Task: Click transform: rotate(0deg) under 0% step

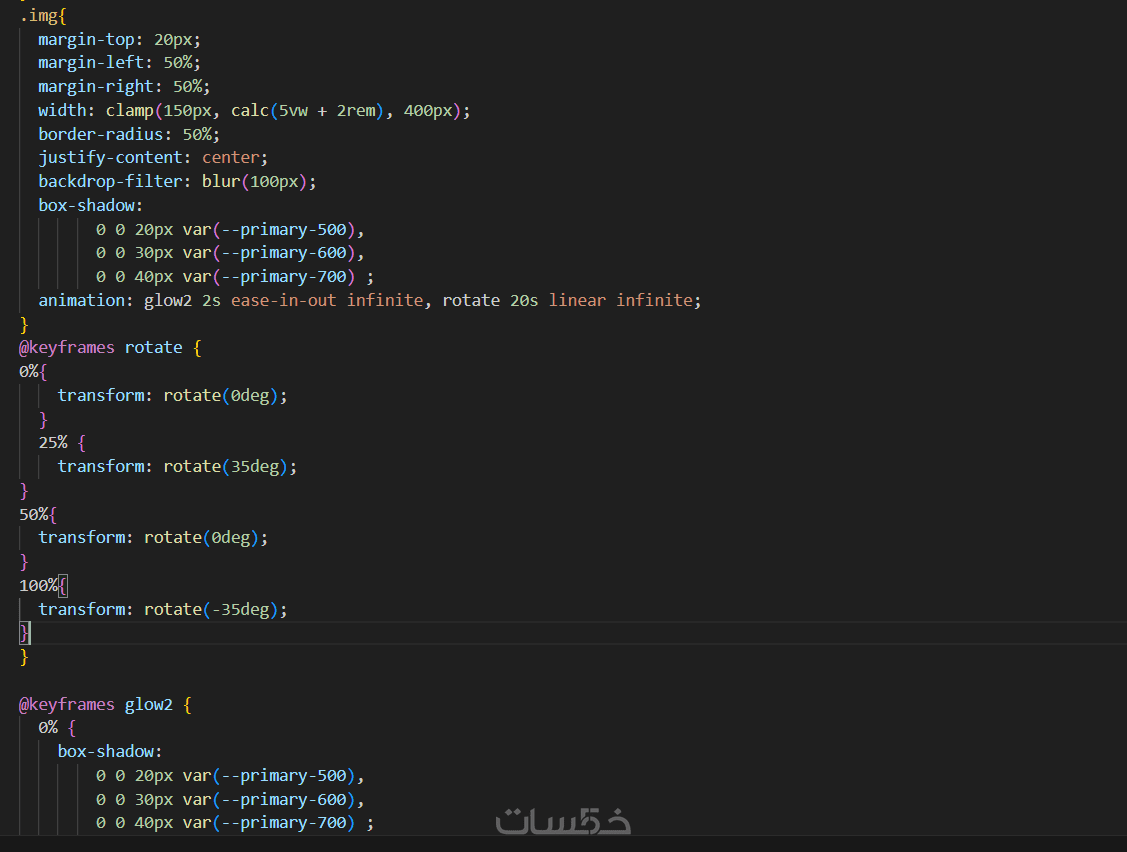Action: 172,395
